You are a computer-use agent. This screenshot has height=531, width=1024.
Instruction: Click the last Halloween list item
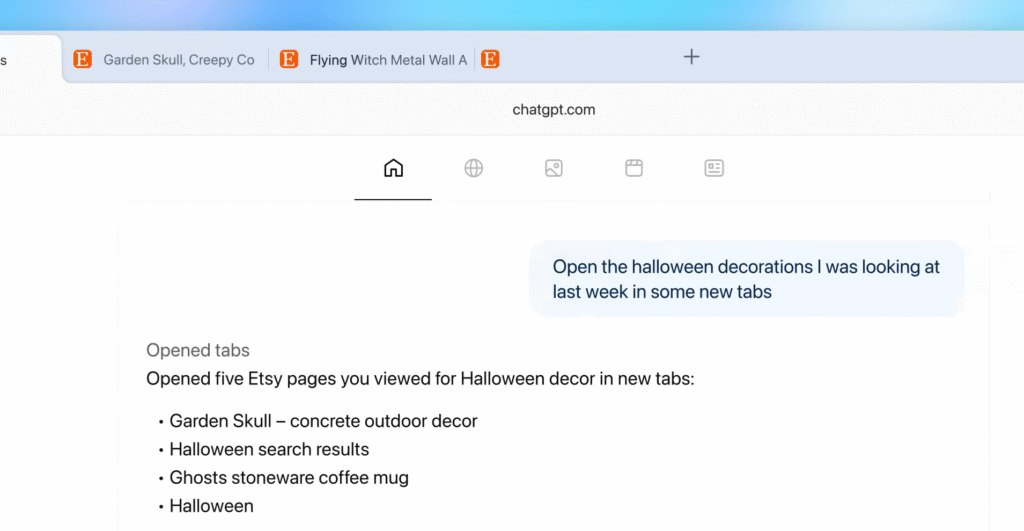point(211,506)
